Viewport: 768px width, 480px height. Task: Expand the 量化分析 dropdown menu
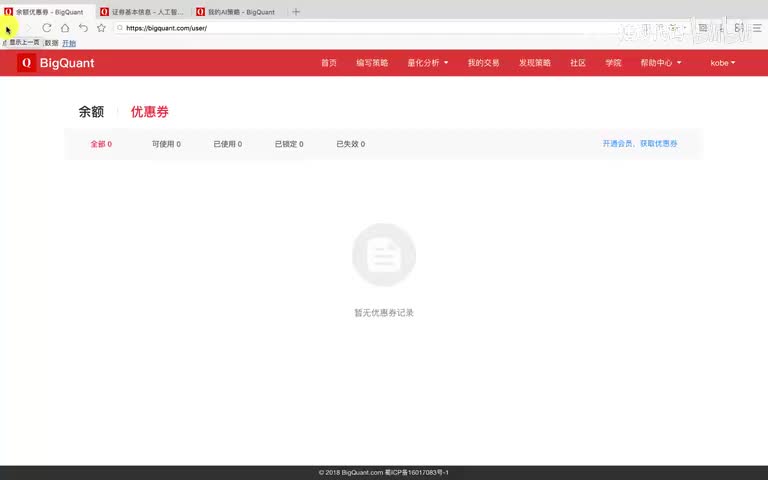428,63
